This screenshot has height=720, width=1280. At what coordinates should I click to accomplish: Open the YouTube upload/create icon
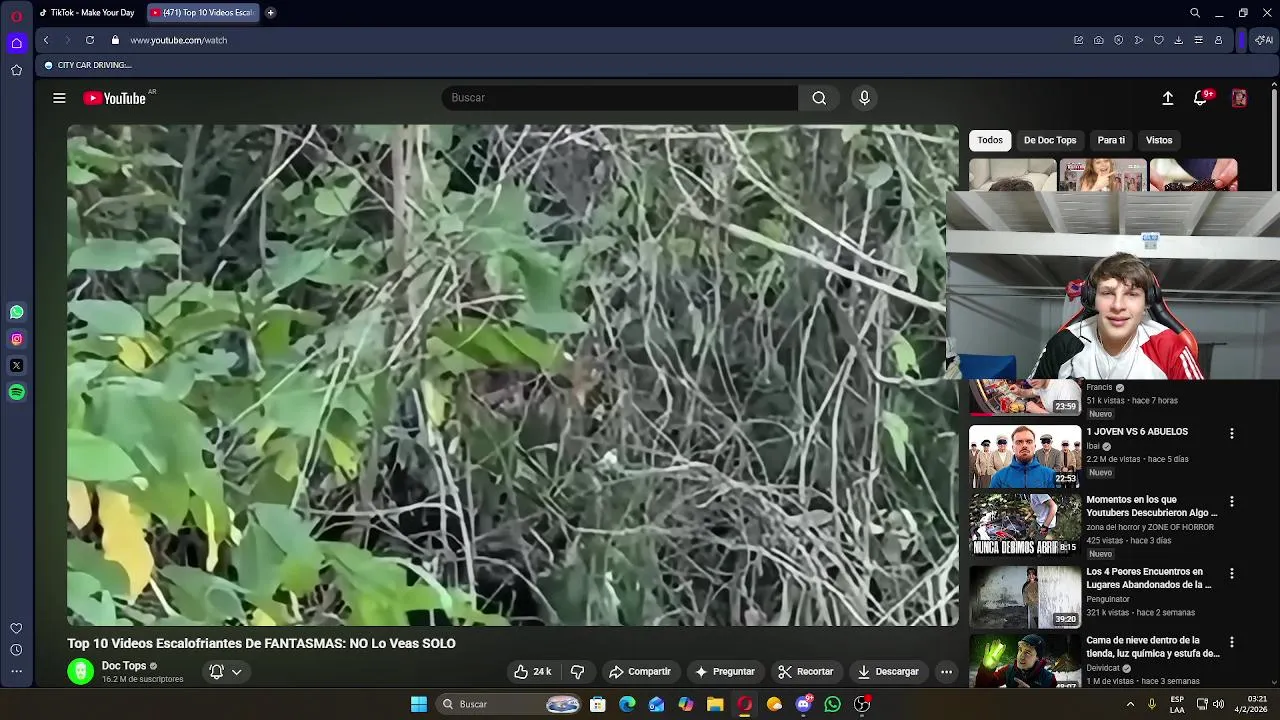[x=1167, y=98]
